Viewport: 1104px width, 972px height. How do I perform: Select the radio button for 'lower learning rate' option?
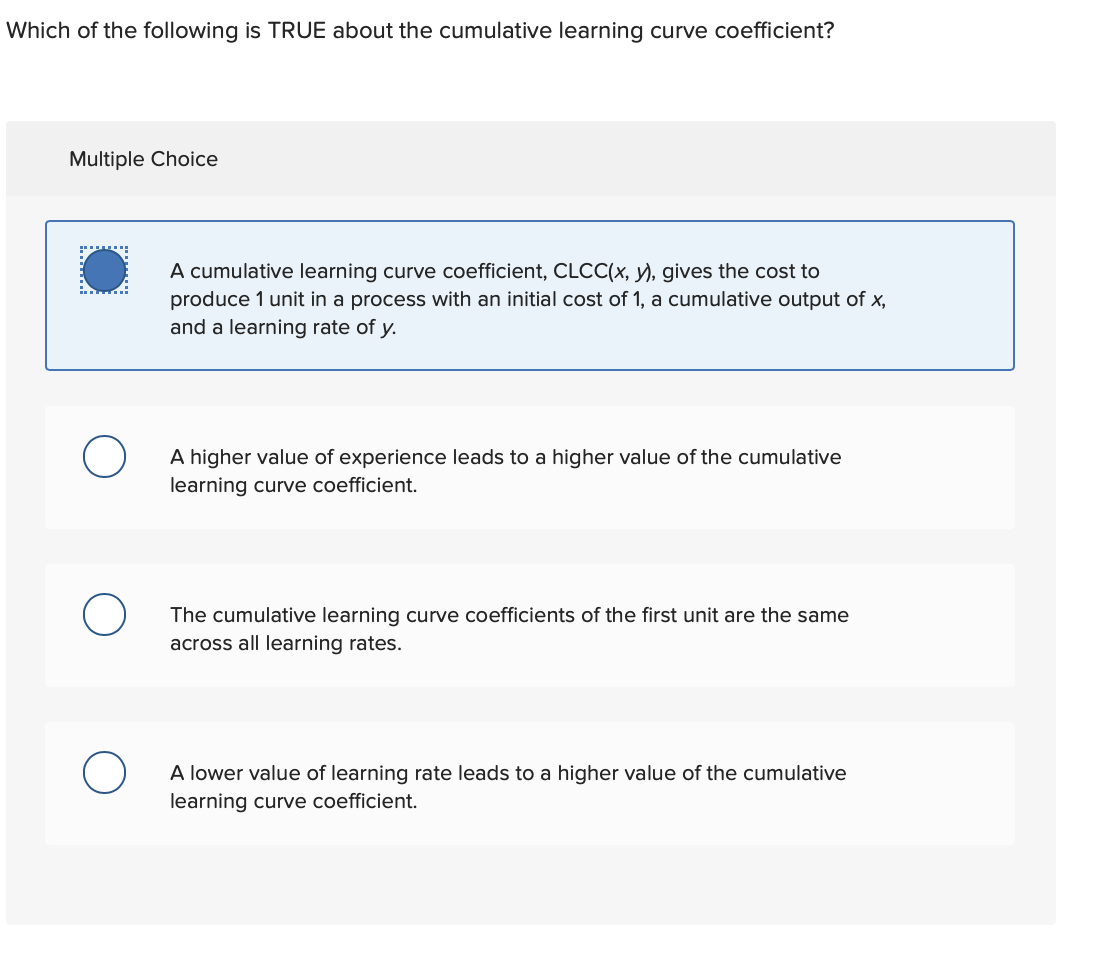click(104, 772)
